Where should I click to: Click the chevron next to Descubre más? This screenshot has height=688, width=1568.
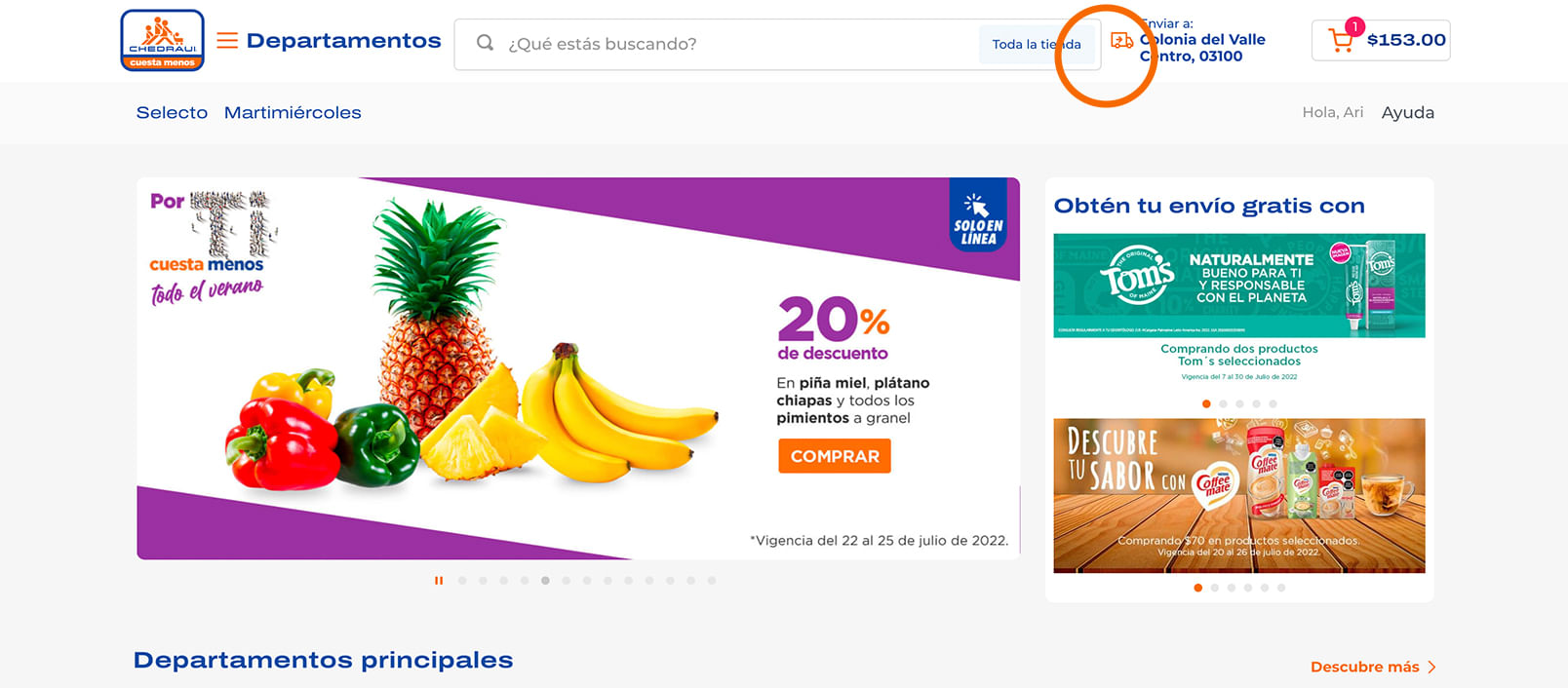pos(1431,668)
